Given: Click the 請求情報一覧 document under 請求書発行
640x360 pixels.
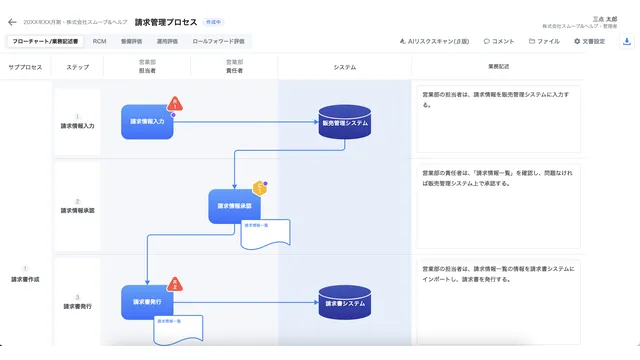Looking at the screenshot, I should (178, 330).
